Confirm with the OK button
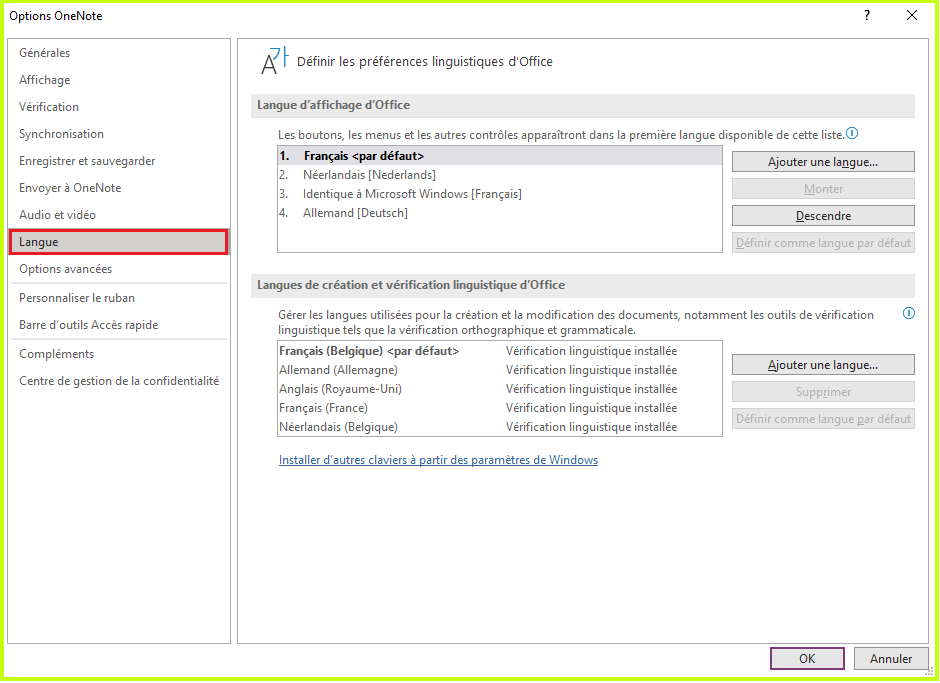The image size is (940, 683). (807, 658)
